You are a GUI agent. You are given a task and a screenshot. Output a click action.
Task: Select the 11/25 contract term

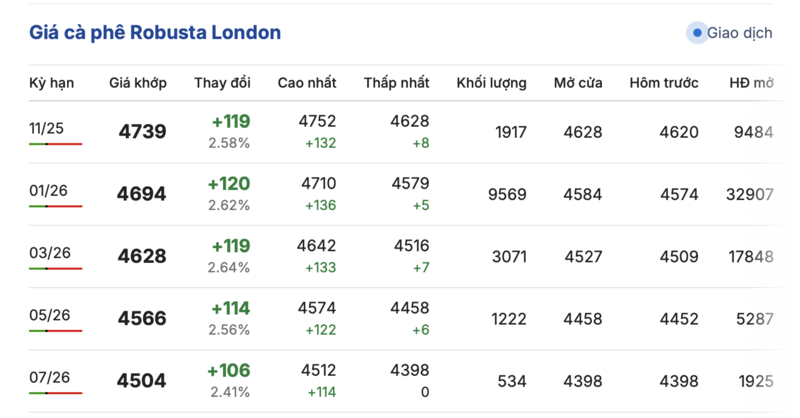click(46, 126)
